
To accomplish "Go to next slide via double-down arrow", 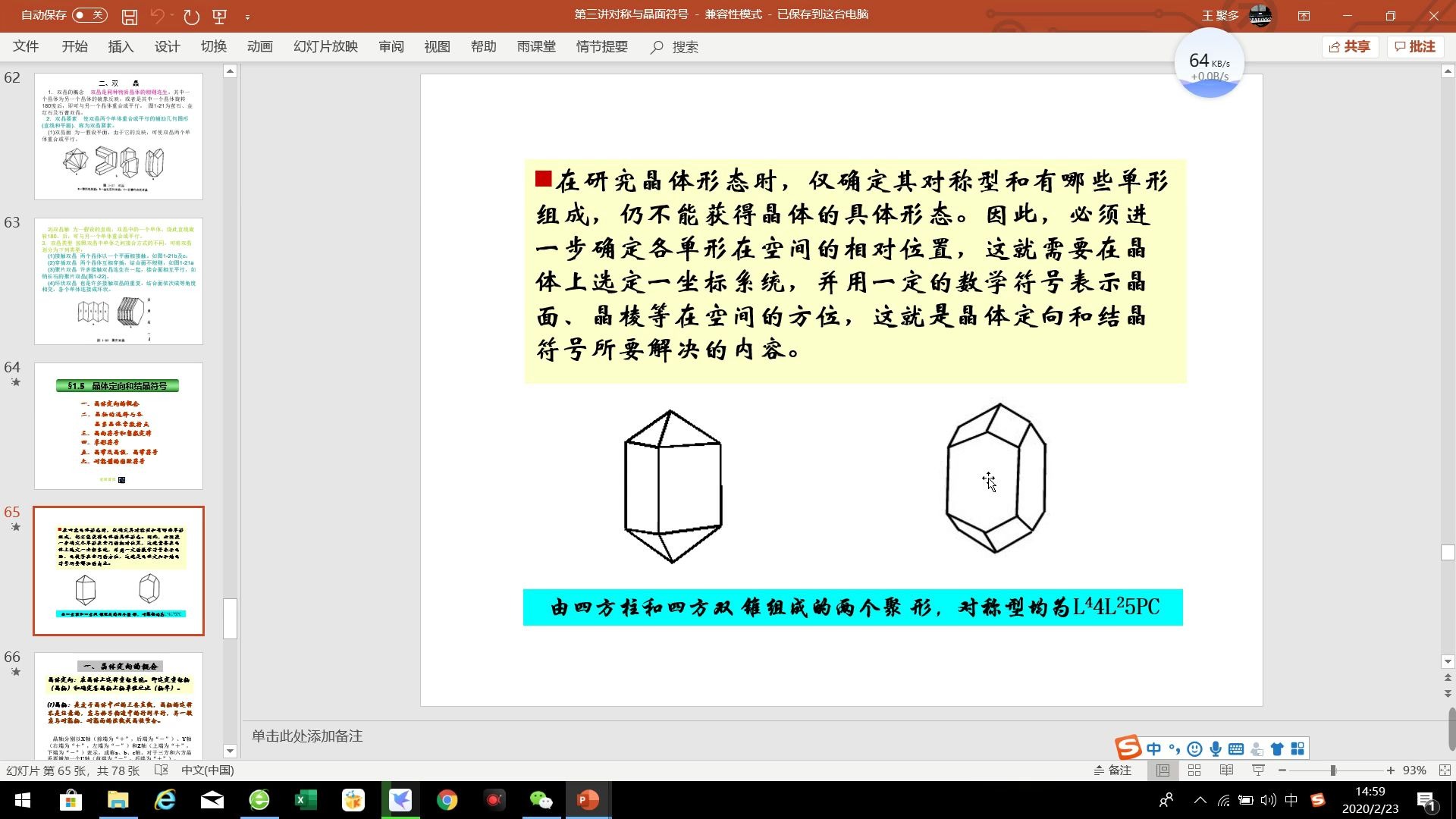I will click(1448, 693).
